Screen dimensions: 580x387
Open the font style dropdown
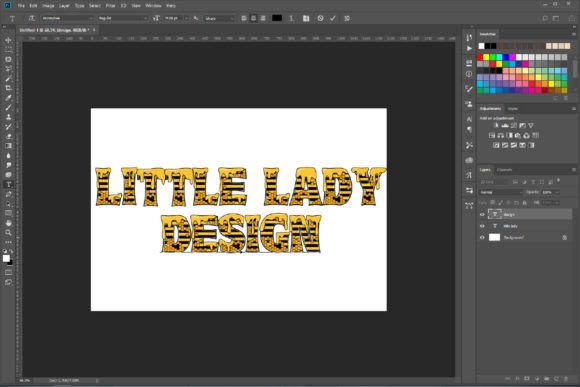point(122,18)
